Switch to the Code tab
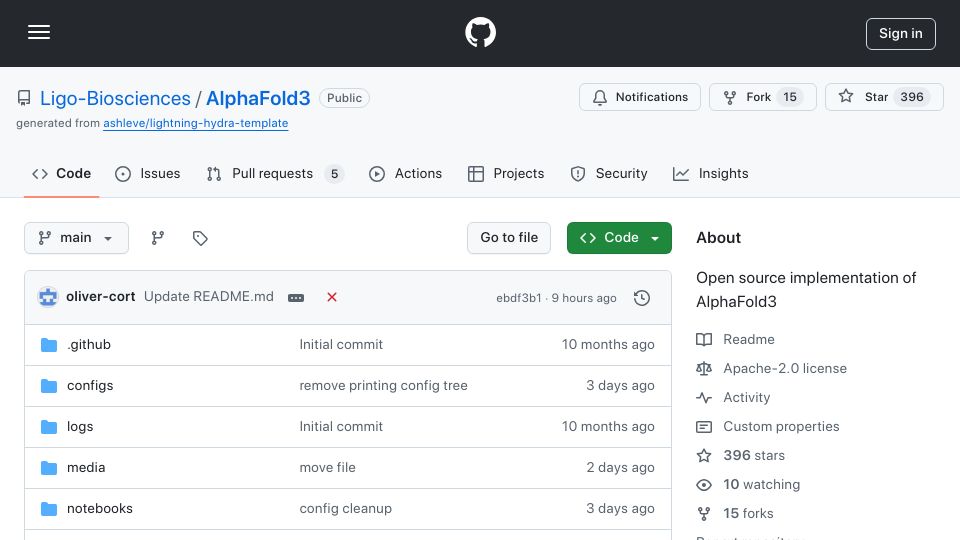 61,174
